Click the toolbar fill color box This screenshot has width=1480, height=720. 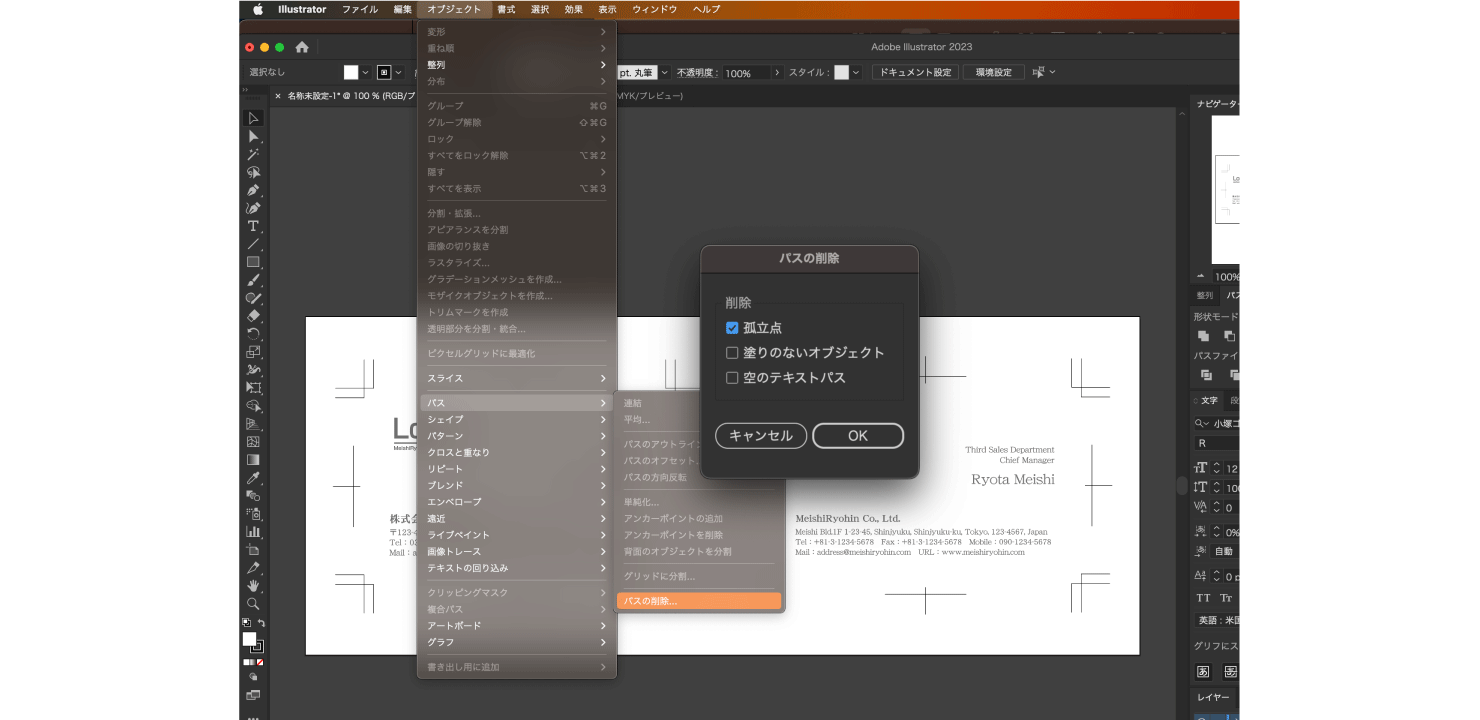pos(249,639)
